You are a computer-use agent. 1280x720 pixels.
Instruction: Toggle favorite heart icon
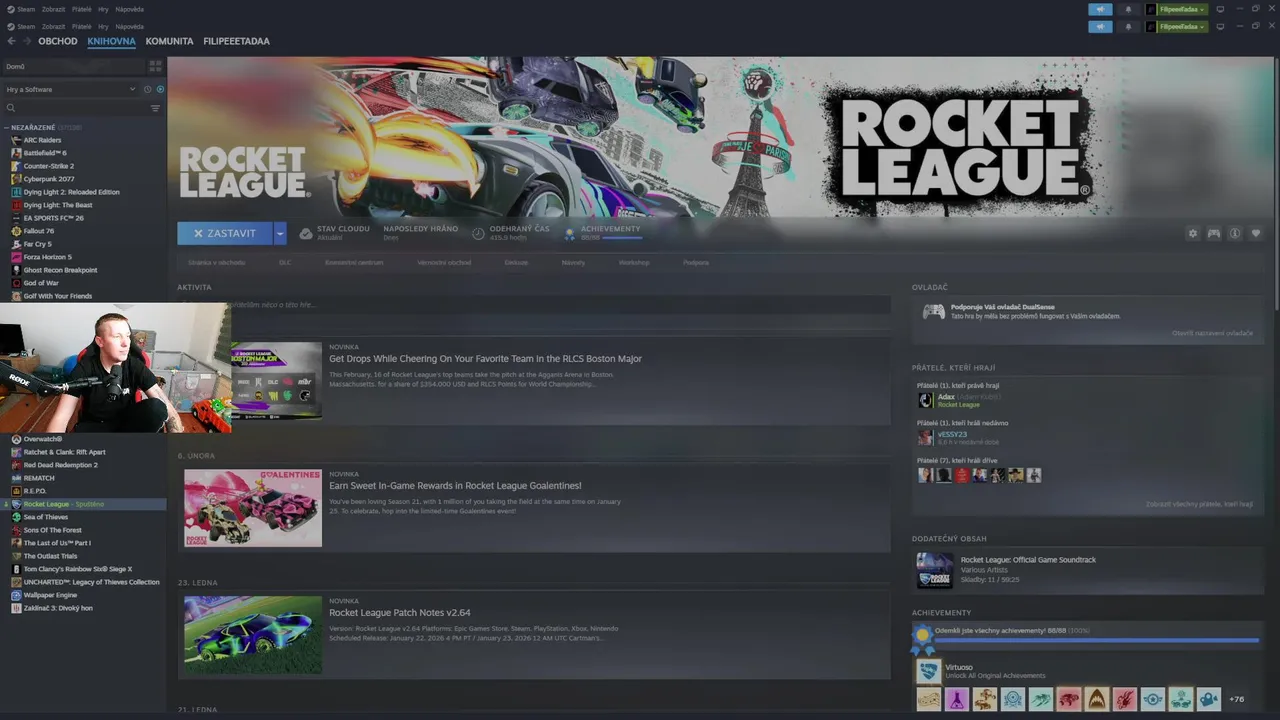pyautogui.click(x=1256, y=233)
